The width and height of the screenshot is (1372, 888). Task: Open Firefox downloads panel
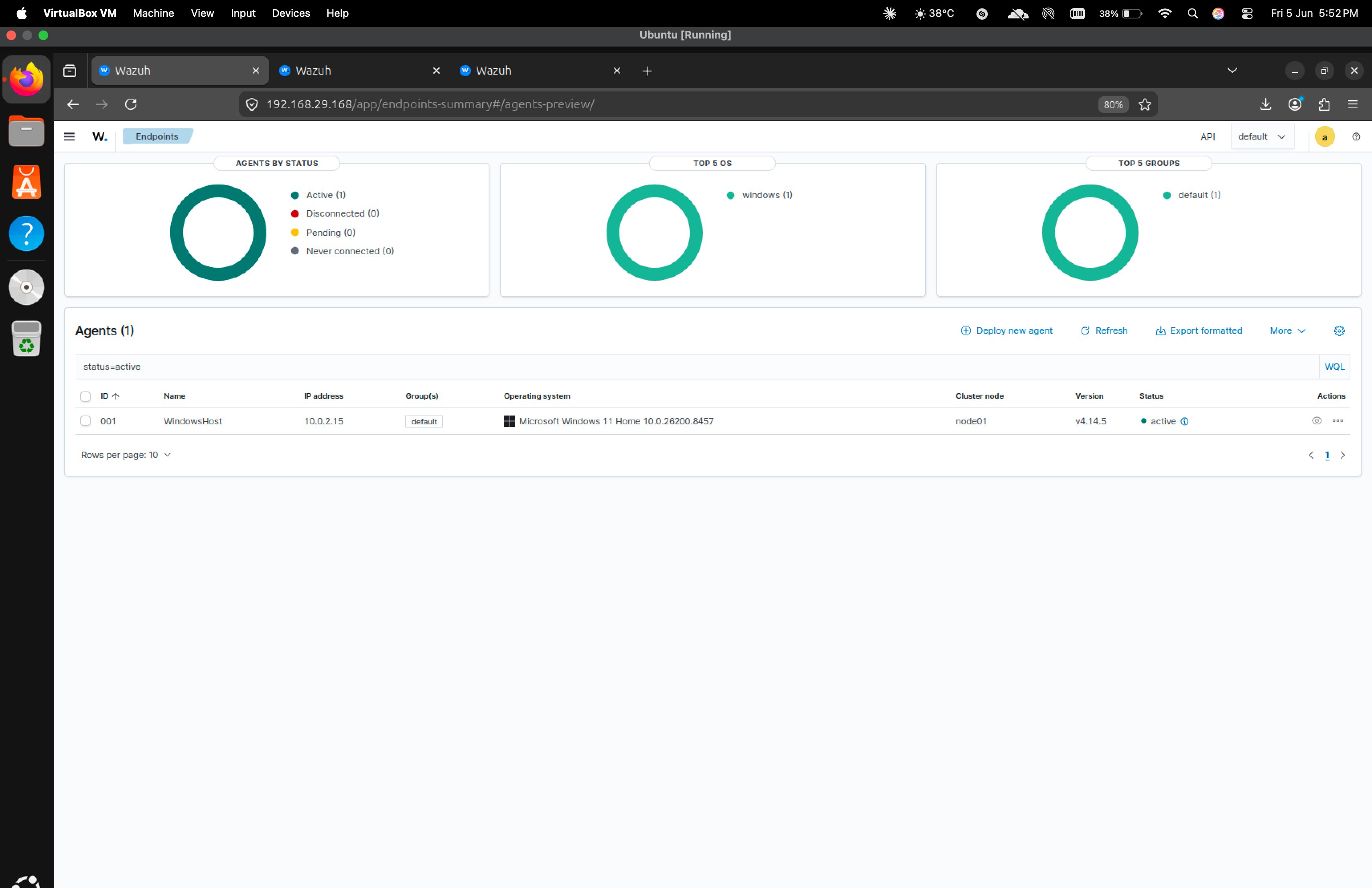1265,104
